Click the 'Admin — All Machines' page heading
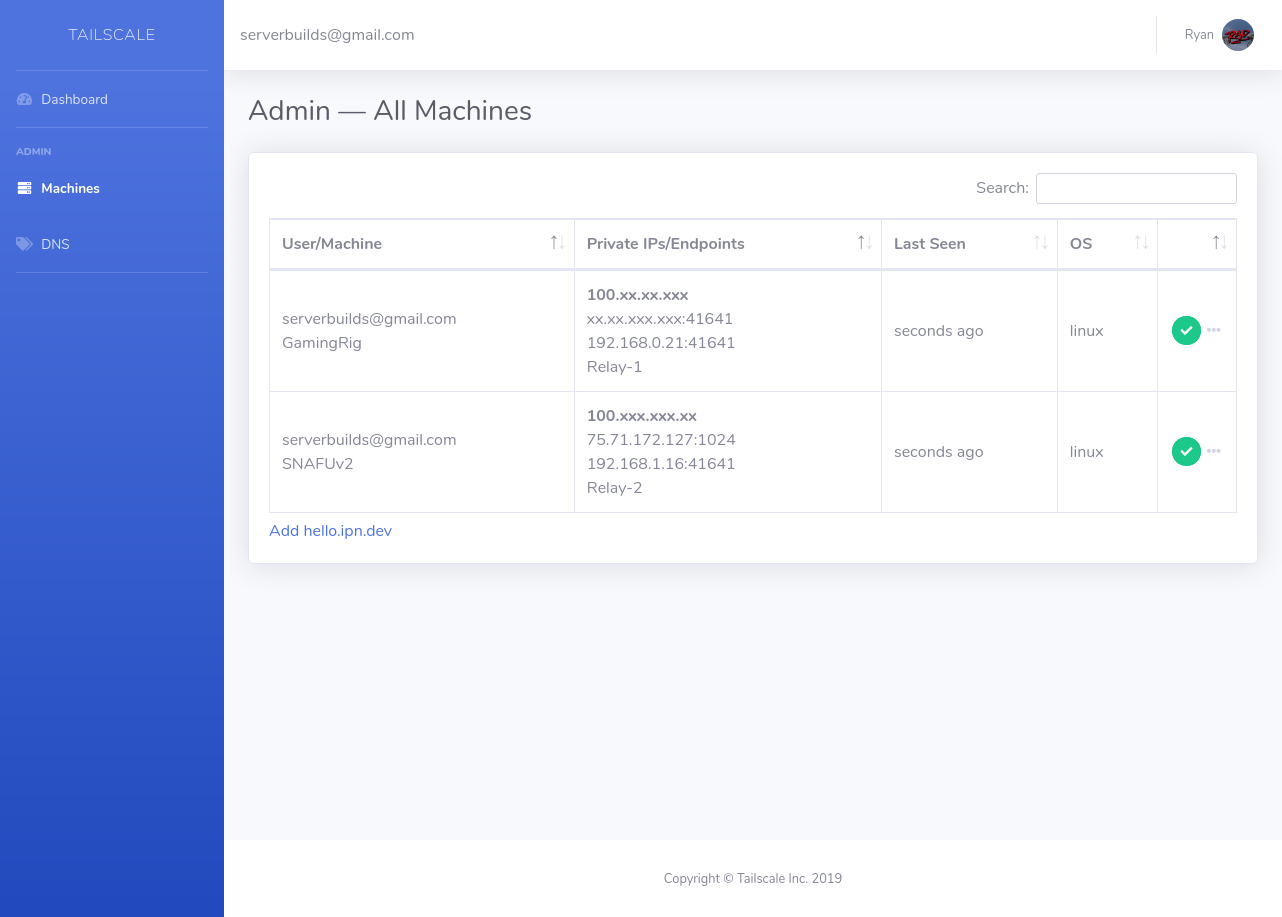 (390, 110)
